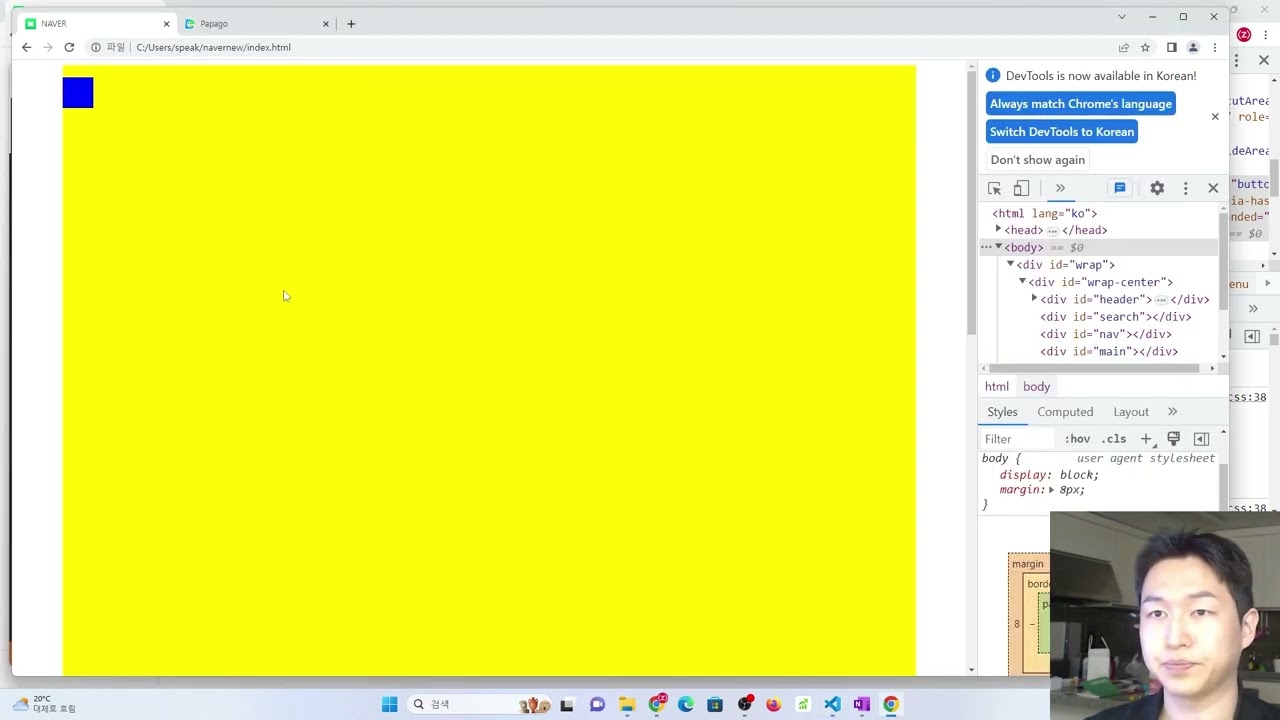The height and width of the screenshot is (720, 1280).
Task: Click the blue square on the page
Action: (78, 93)
